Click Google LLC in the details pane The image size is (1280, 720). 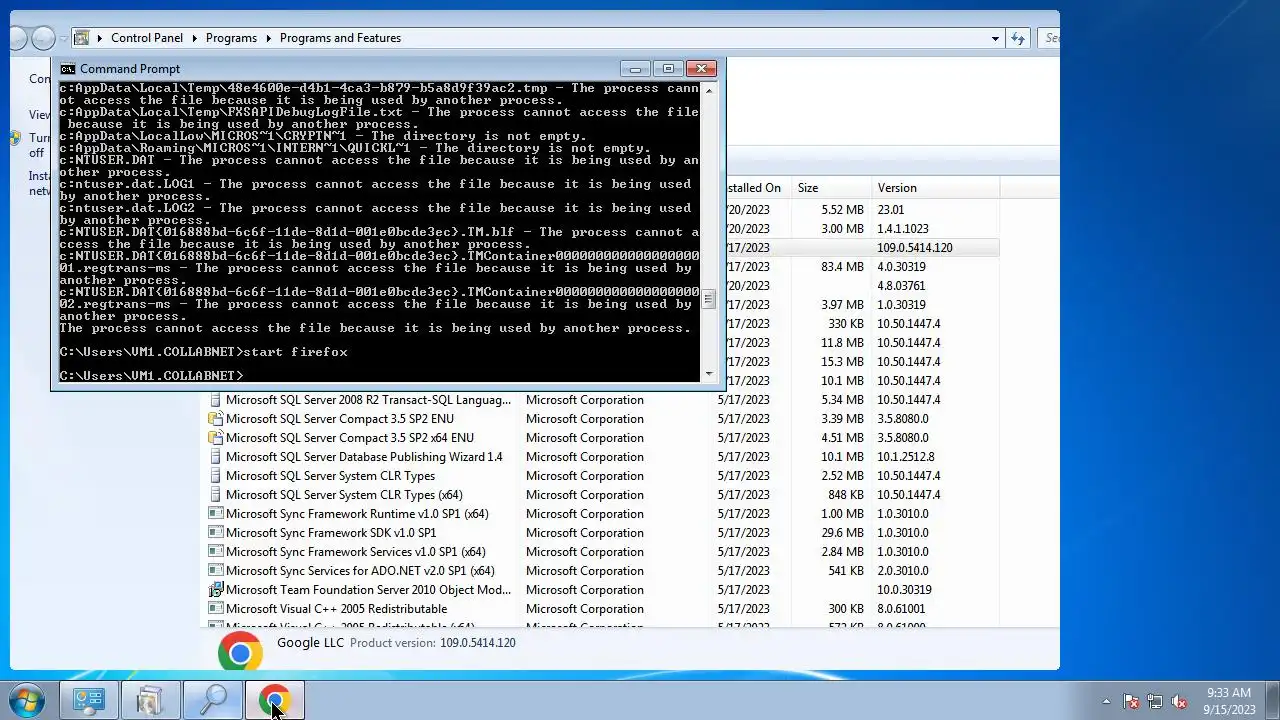pyautogui.click(x=310, y=643)
